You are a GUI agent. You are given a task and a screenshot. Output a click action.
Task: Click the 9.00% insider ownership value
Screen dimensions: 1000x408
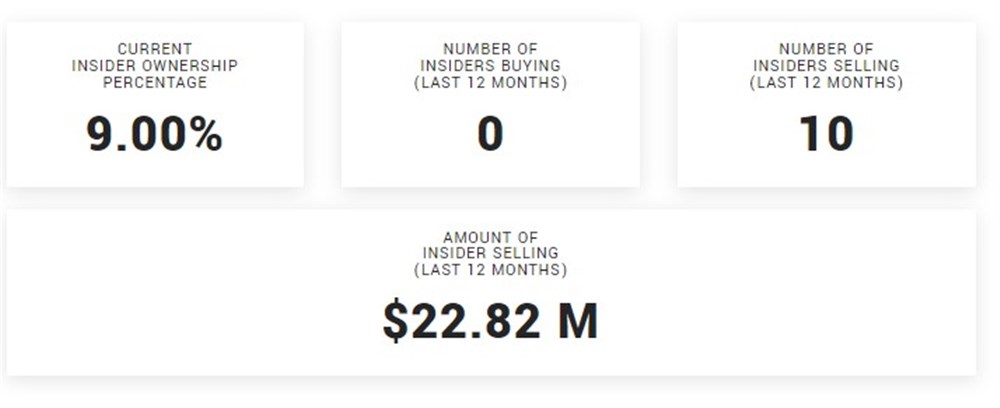(x=154, y=134)
